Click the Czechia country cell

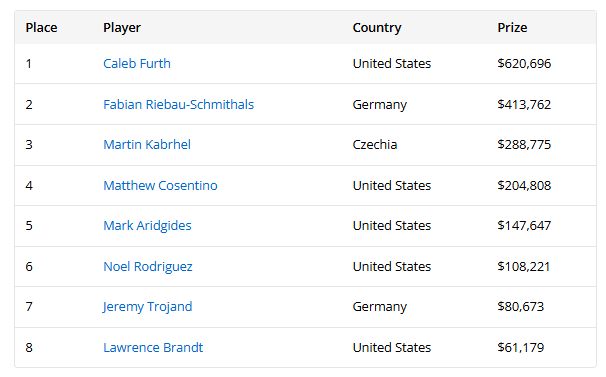(375, 145)
